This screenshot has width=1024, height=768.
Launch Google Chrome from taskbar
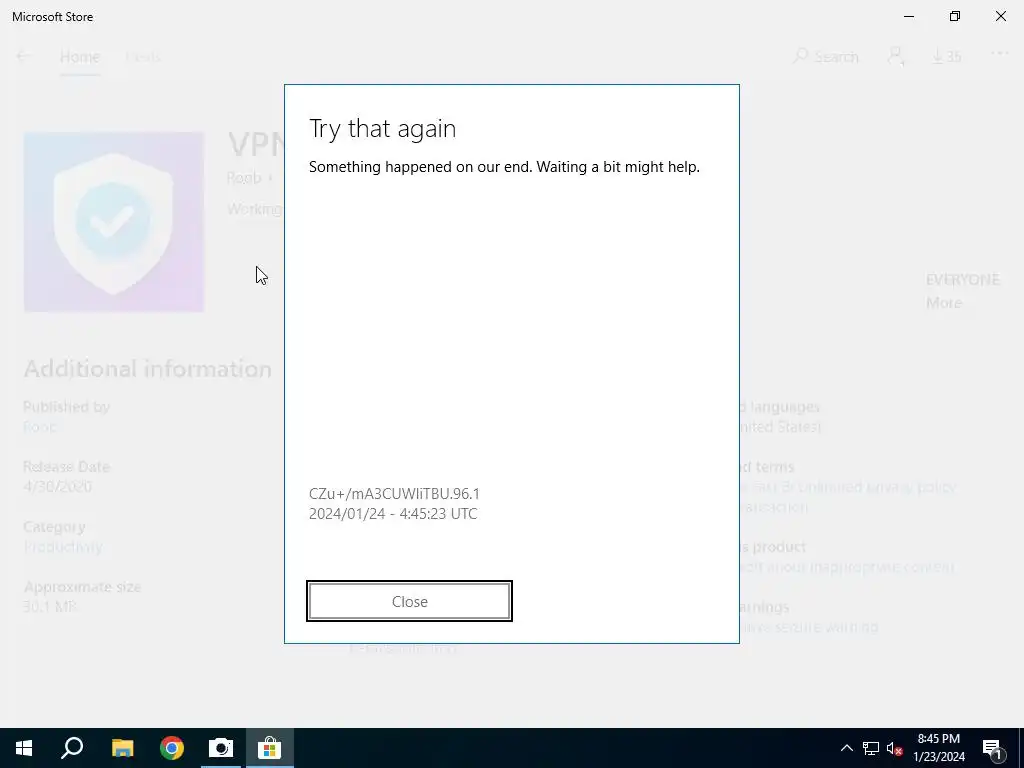(x=172, y=748)
